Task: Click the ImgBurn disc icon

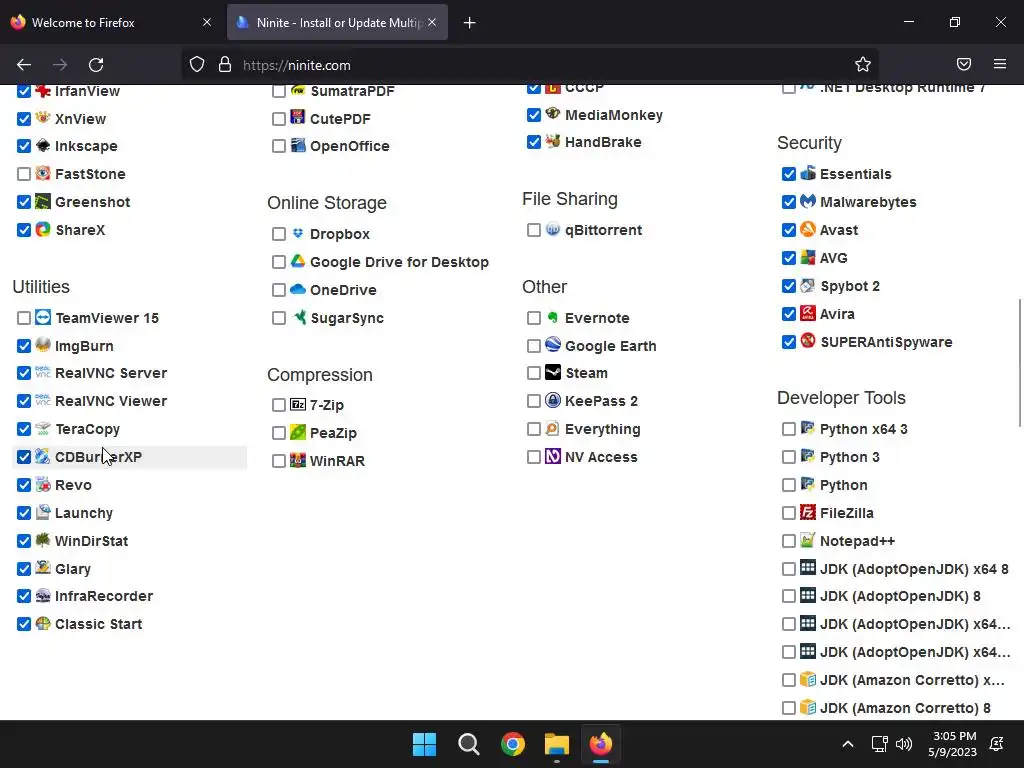Action: (x=42, y=345)
